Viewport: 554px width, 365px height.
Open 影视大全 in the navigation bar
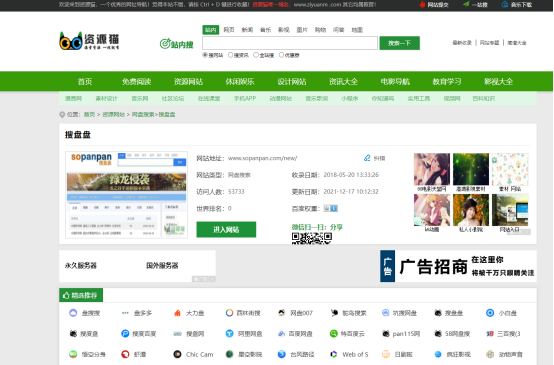click(x=499, y=82)
